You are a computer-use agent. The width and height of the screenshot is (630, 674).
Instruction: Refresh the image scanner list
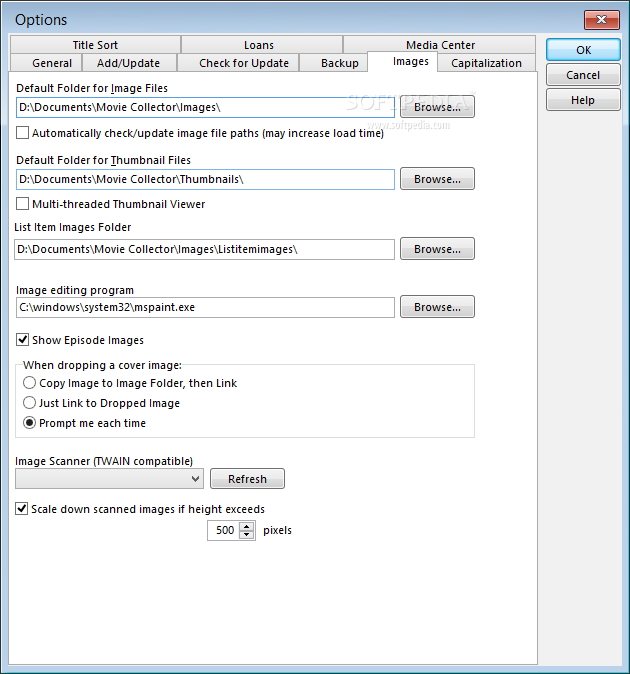pos(247,478)
